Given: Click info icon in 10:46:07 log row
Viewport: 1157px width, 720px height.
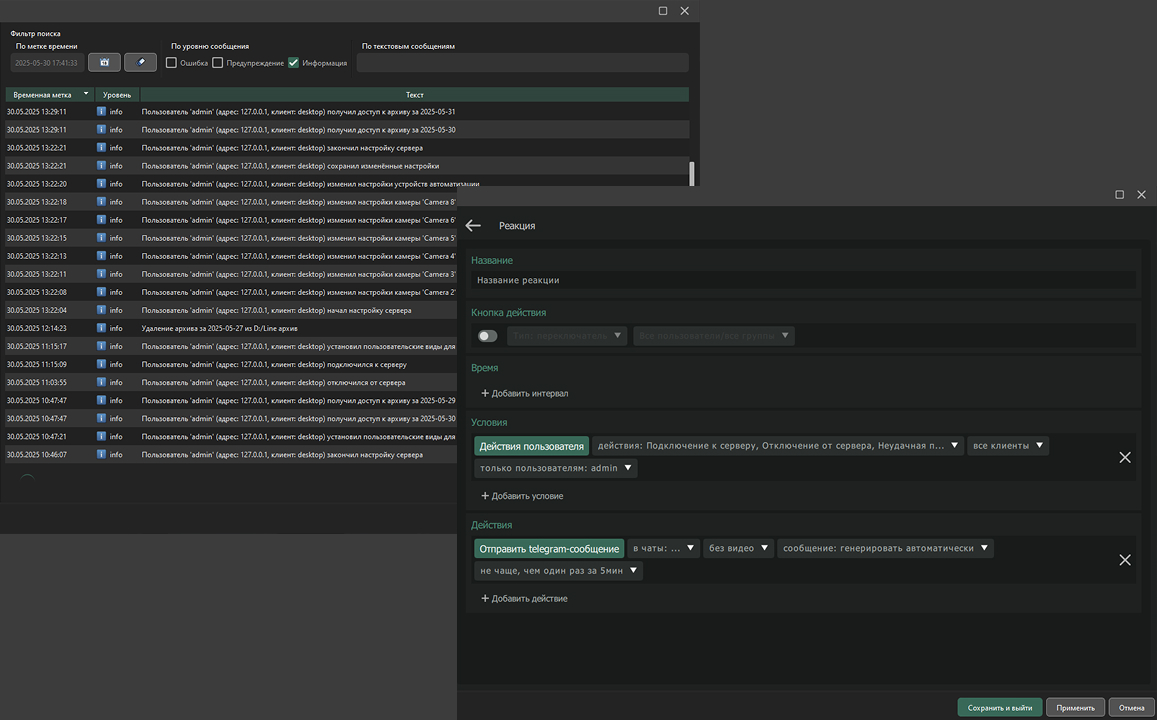Looking at the screenshot, I should 102,454.
